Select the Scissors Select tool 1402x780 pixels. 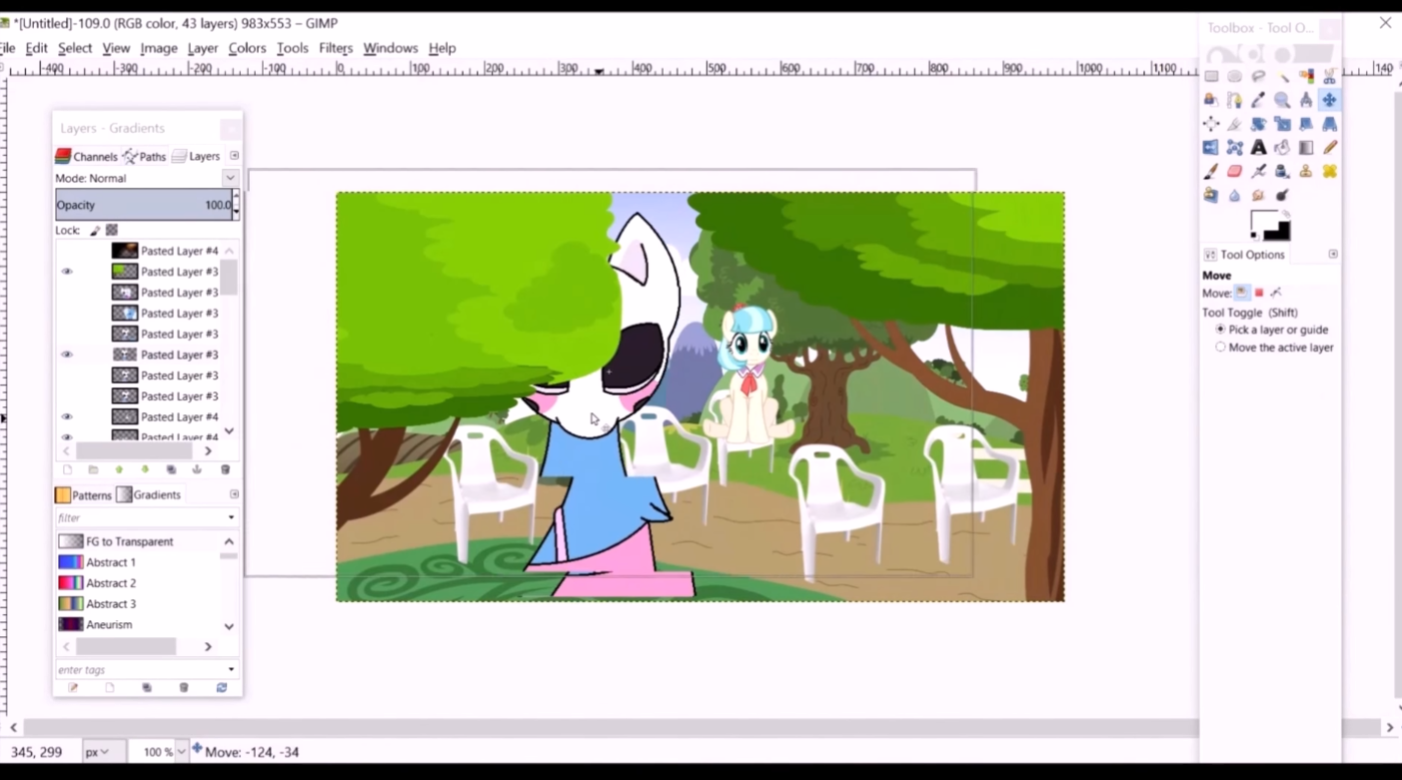coord(1329,76)
